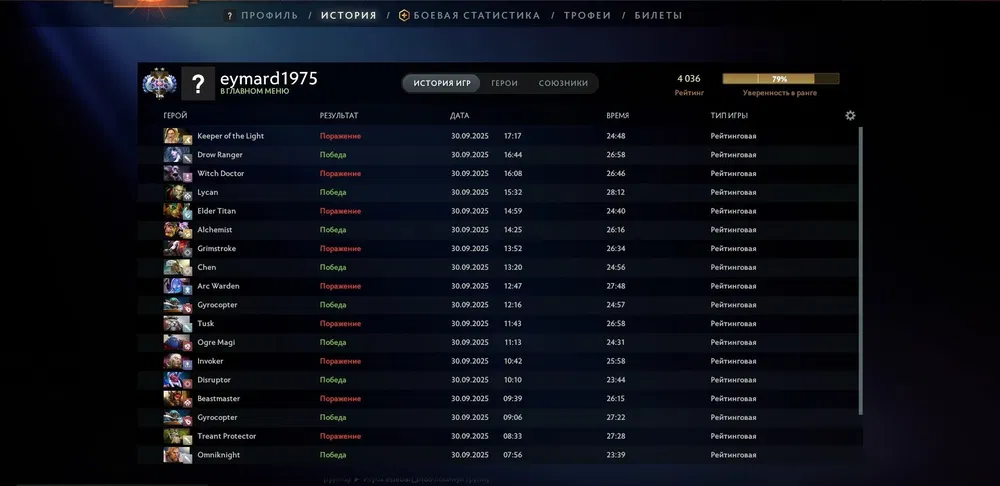Click Keeper of the Light hero portrait
1000x486 pixels.
coord(177,136)
